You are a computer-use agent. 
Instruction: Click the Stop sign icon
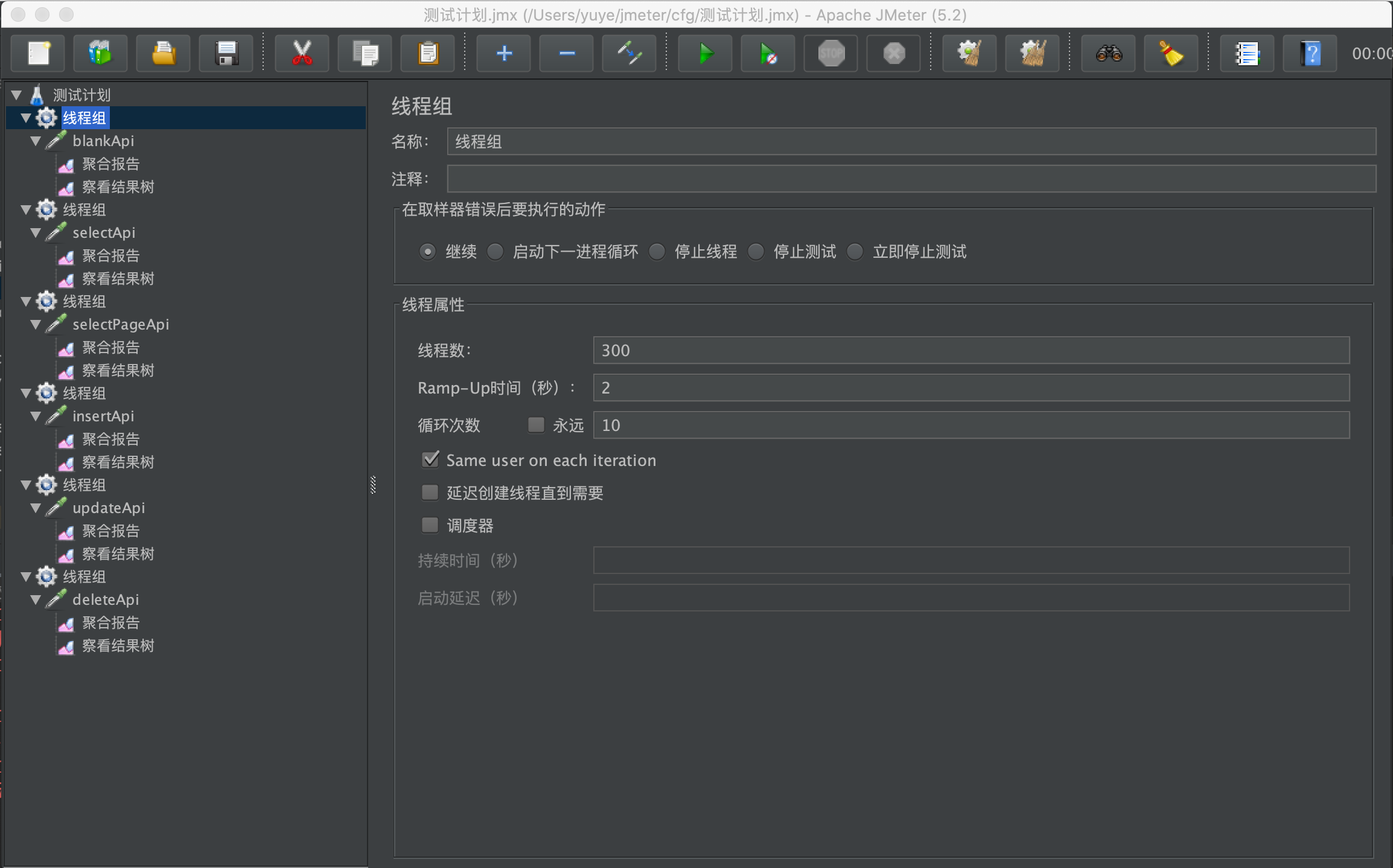click(x=830, y=54)
